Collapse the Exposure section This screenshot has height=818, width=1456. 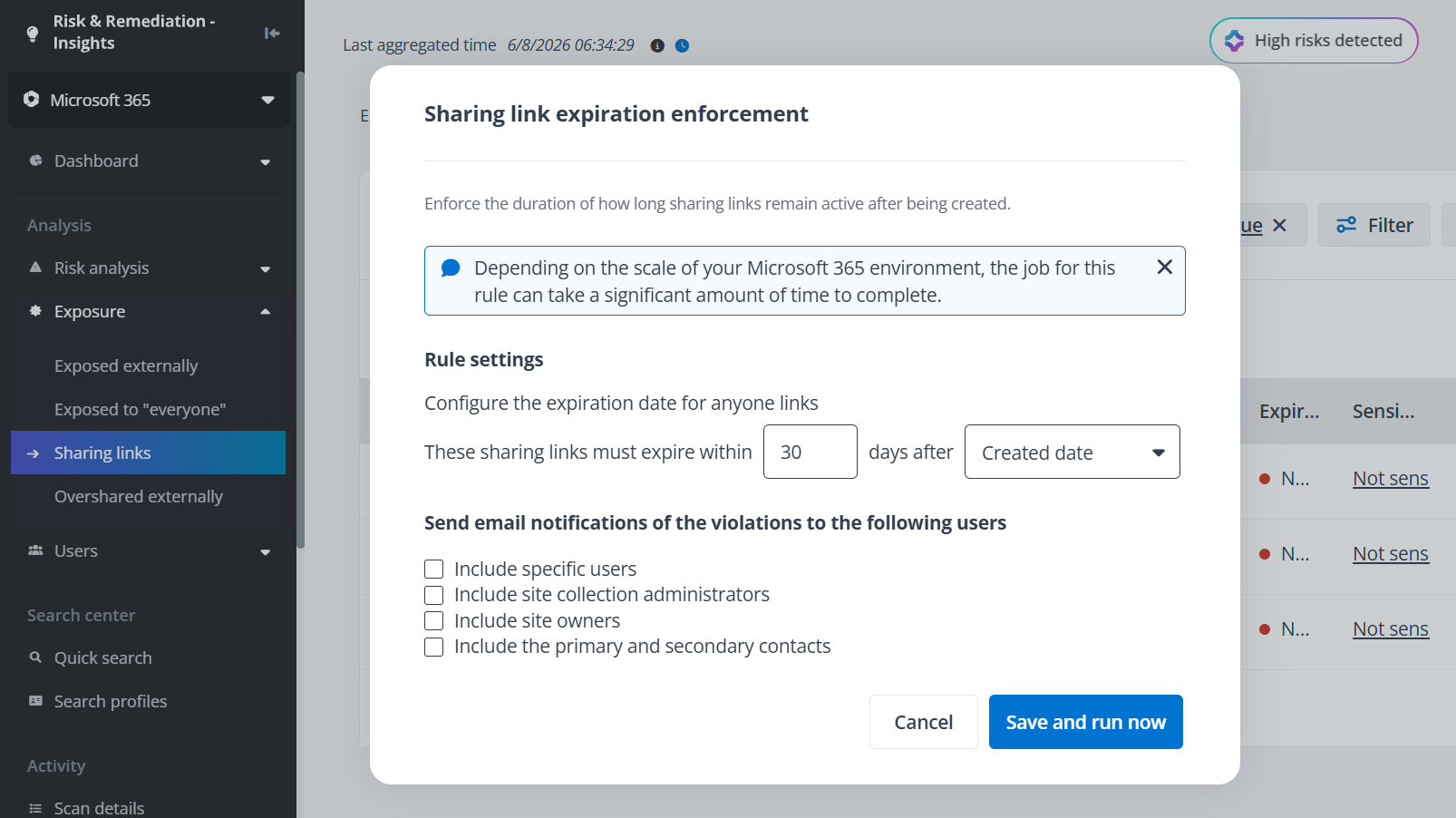click(x=148, y=312)
